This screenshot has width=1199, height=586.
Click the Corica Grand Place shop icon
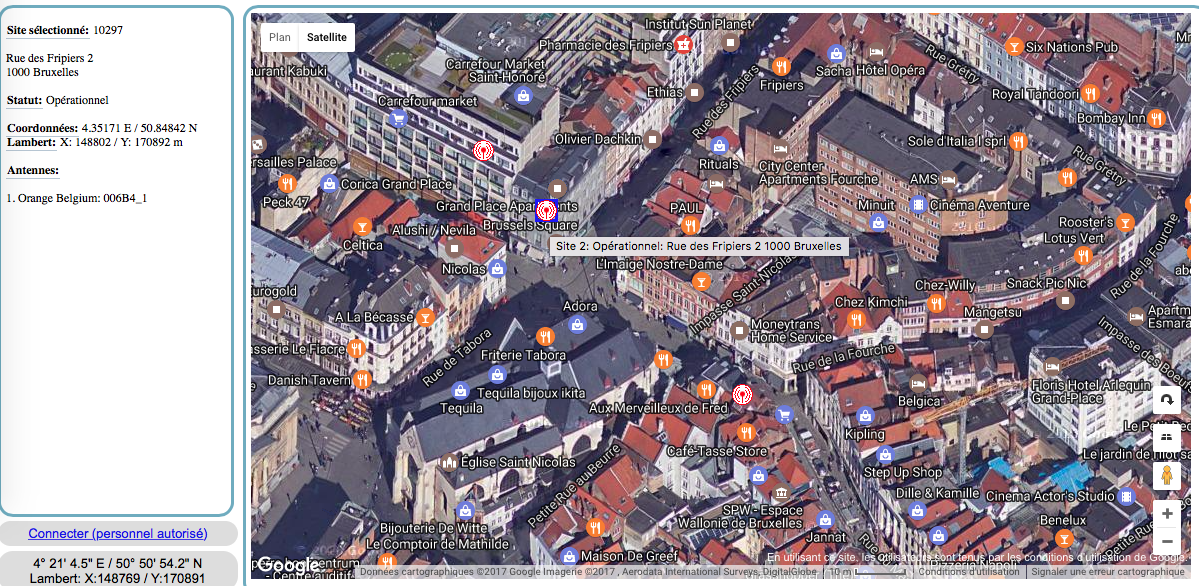pyautogui.click(x=330, y=184)
